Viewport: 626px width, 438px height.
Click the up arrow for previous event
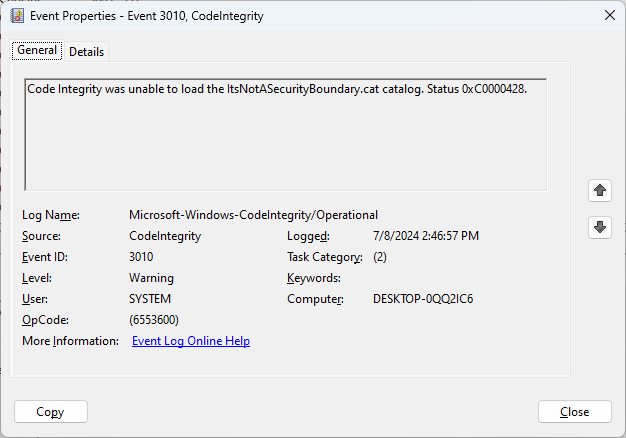click(x=600, y=190)
